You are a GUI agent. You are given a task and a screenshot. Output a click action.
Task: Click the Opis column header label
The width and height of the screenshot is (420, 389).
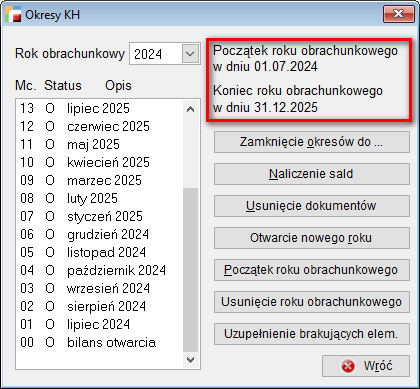tap(118, 86)
